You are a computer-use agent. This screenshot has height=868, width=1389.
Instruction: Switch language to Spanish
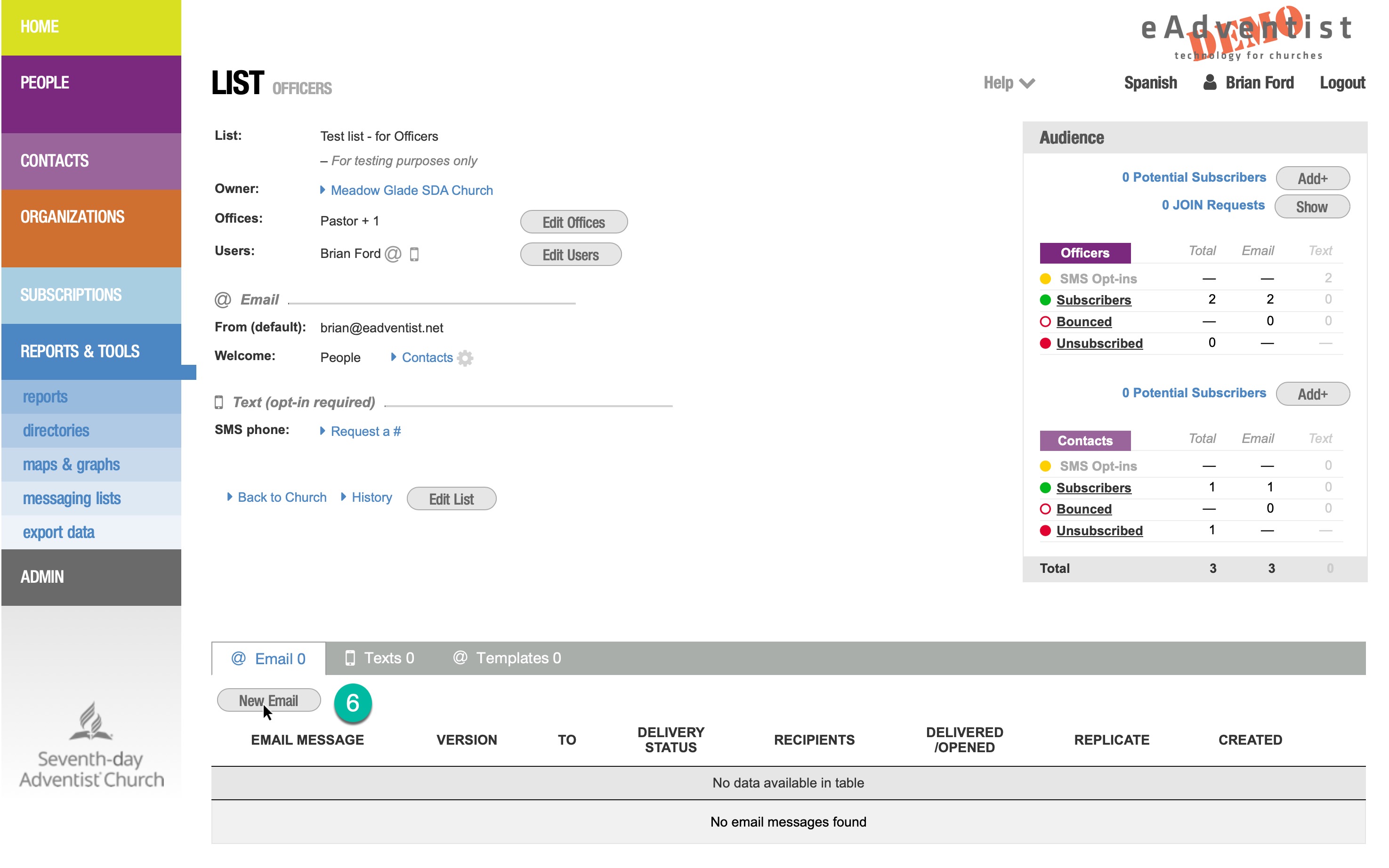1149,83
